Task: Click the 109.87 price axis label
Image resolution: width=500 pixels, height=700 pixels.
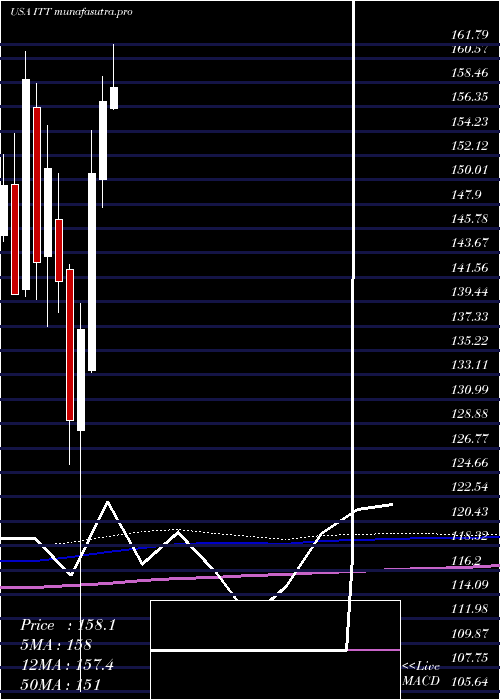Action: 468,634
